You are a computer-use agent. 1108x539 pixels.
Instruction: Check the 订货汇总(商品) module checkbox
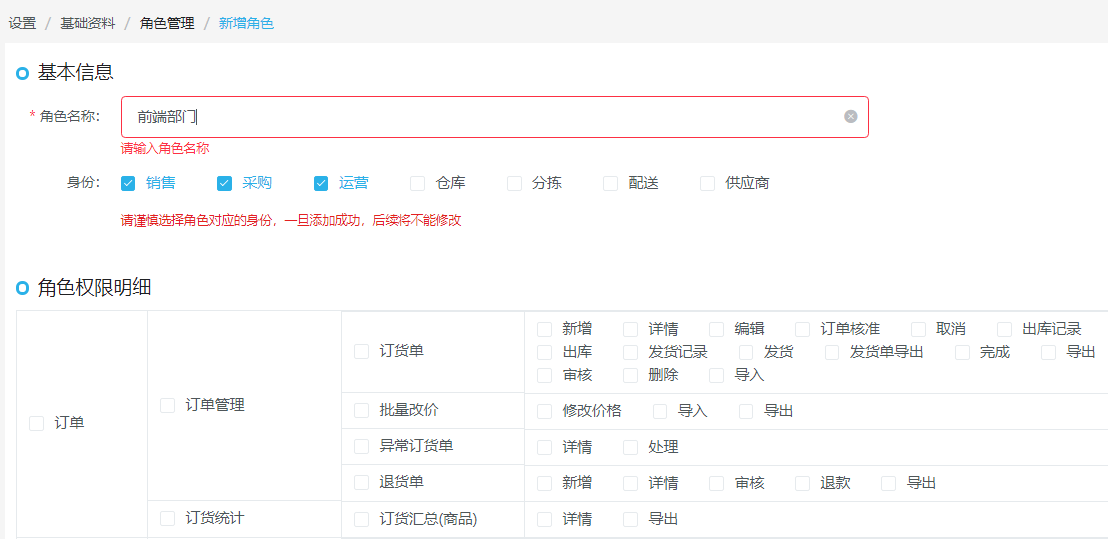click(x=362, y=519)
